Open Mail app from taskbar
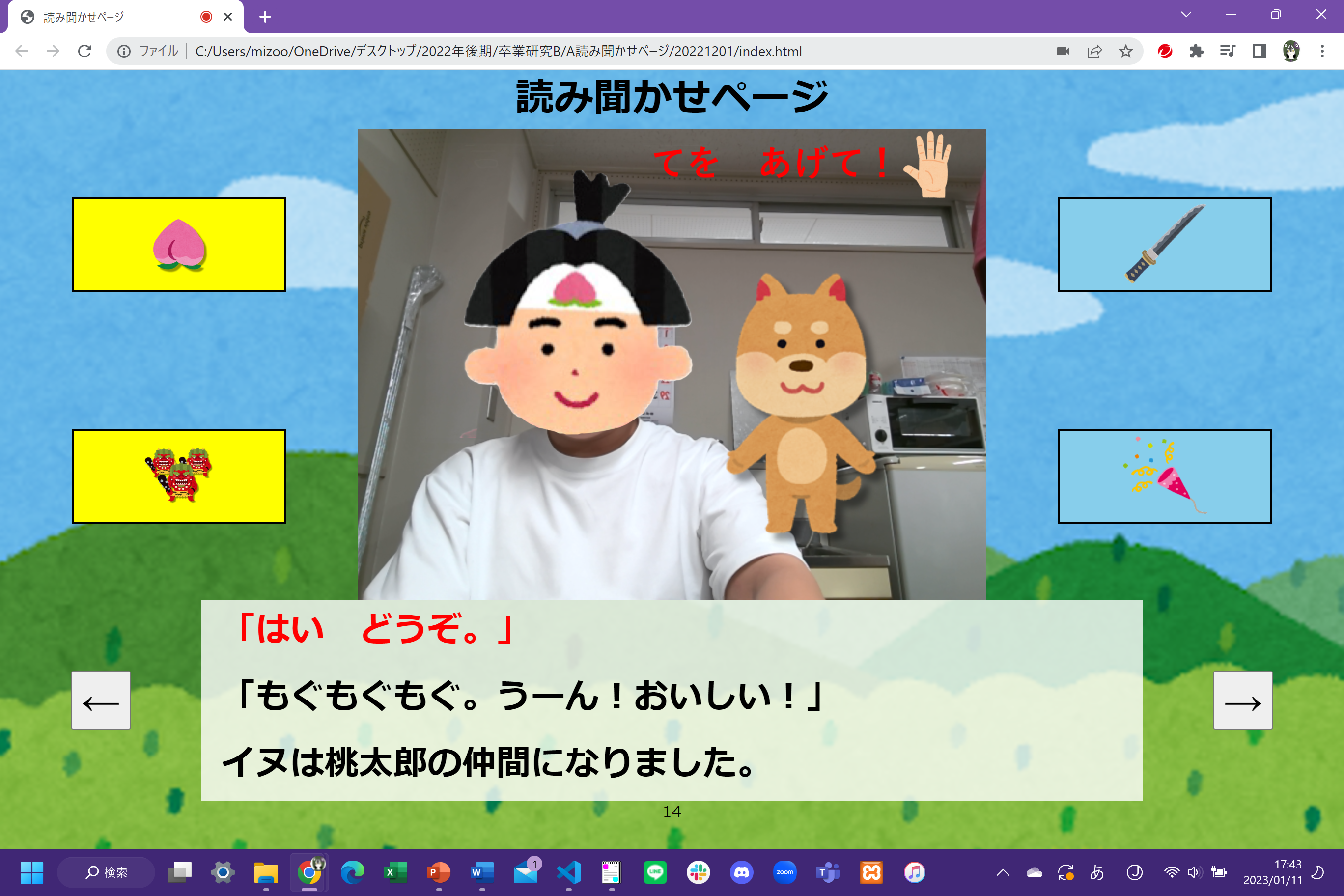 [525, 872]
